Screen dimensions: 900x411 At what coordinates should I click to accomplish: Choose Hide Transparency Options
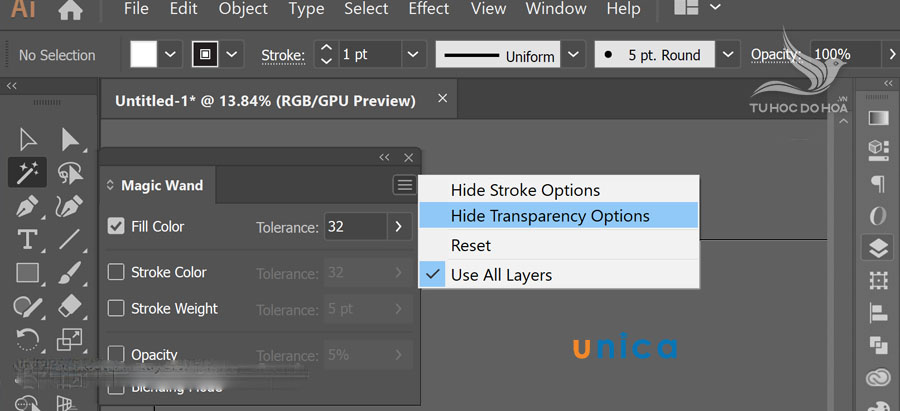(550, 216)
